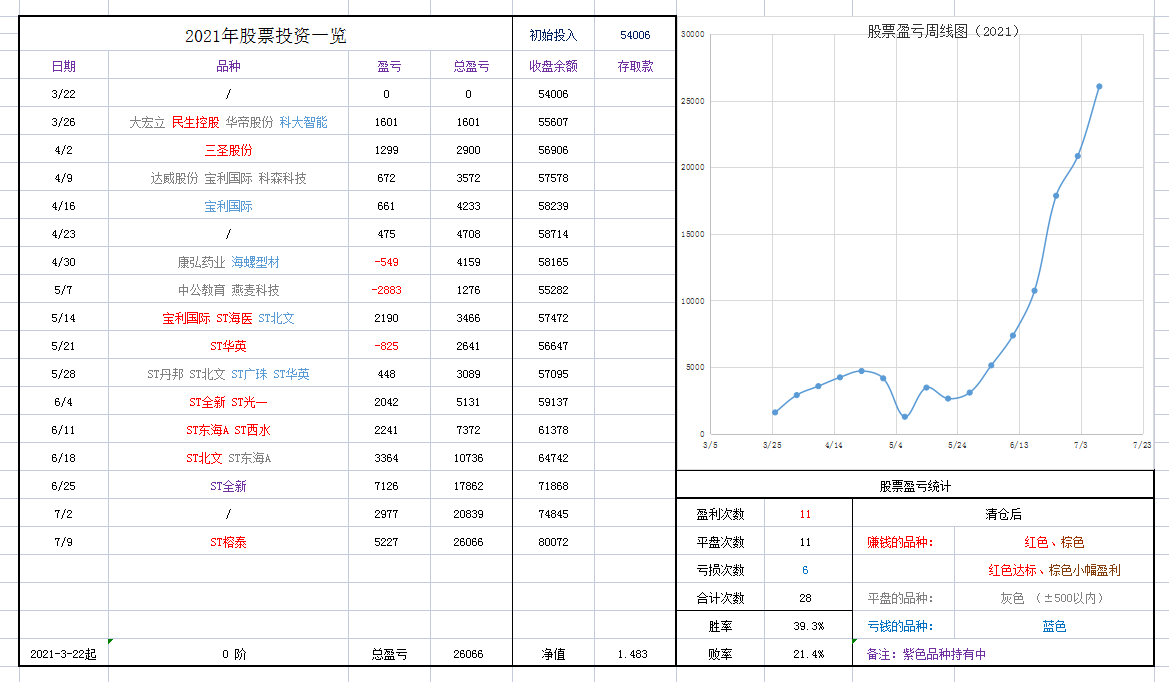Click the highest data point on chart line

point(1099,86)
